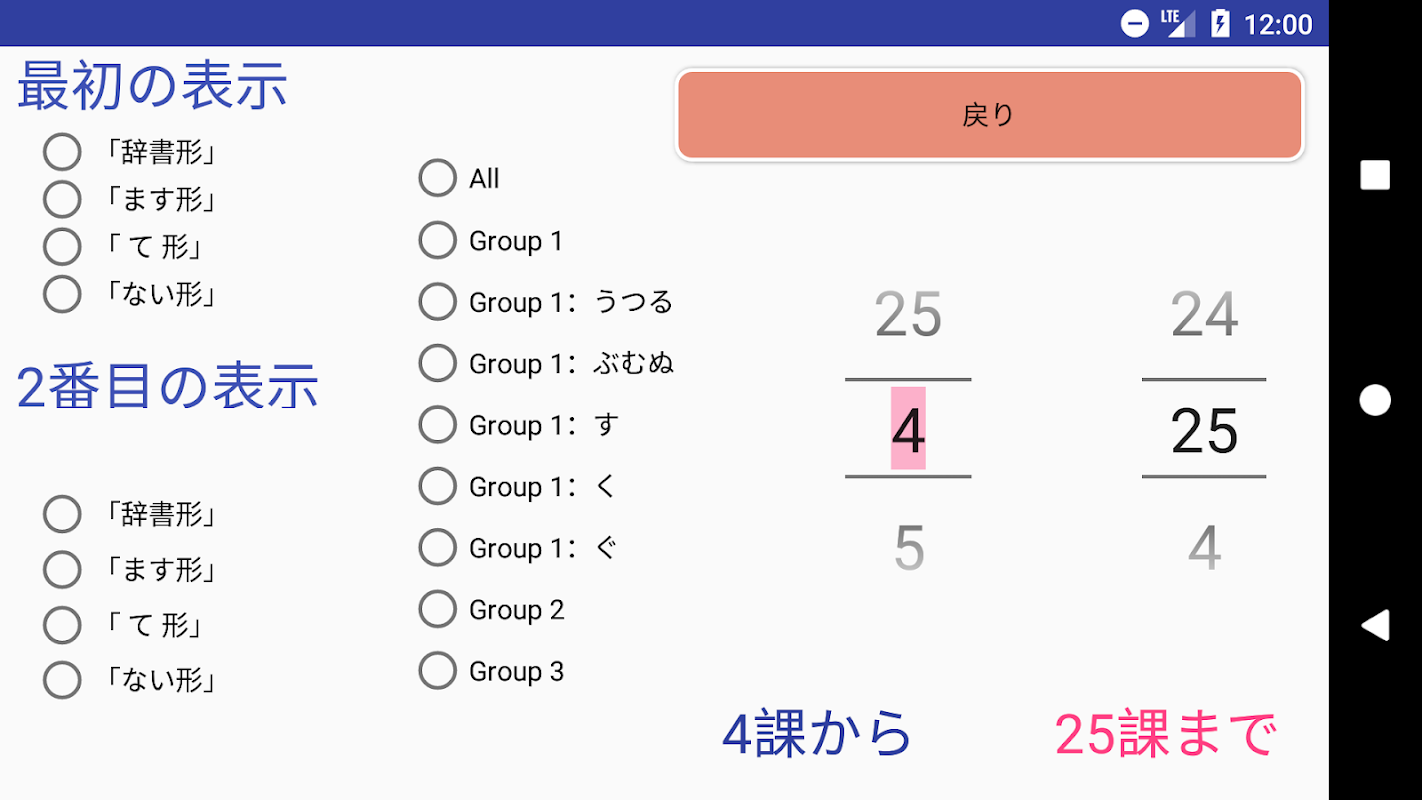This screenshot has height=800, width=1422.
Task: Tap the Android back navigation triangle
Action: pos(1375,625)
